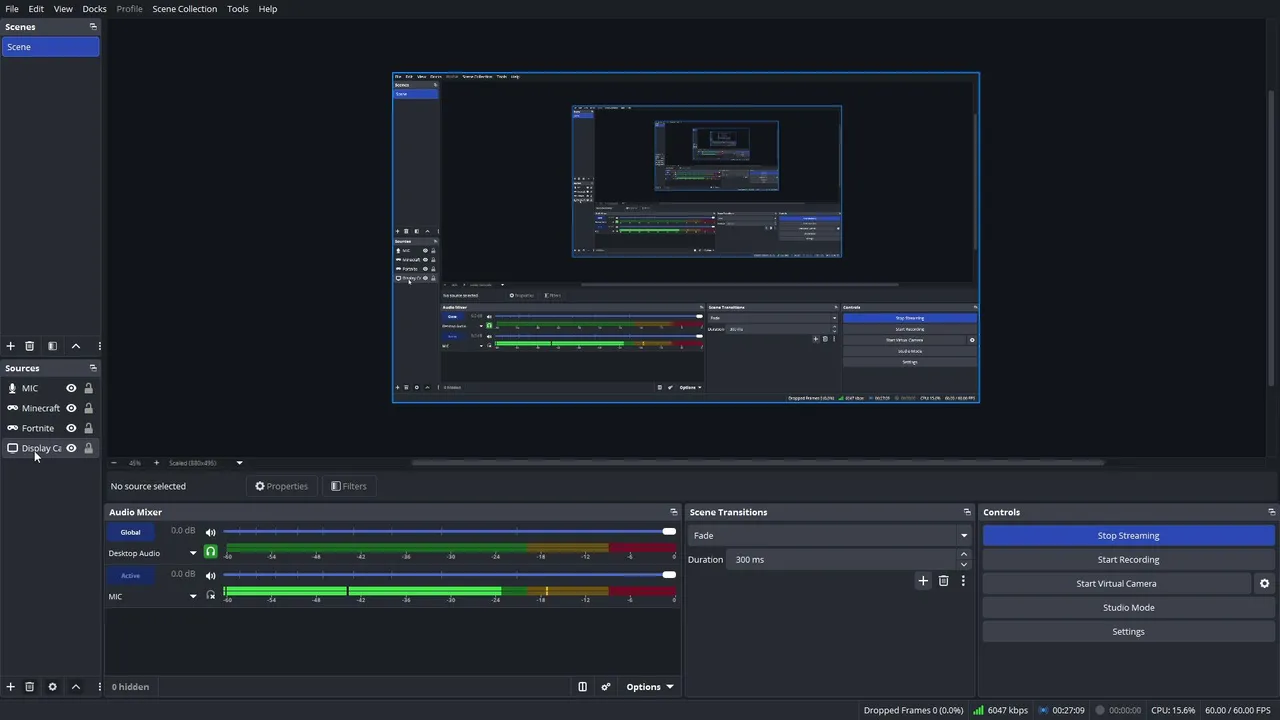Move scene up with arrow icon

point(75,346)
